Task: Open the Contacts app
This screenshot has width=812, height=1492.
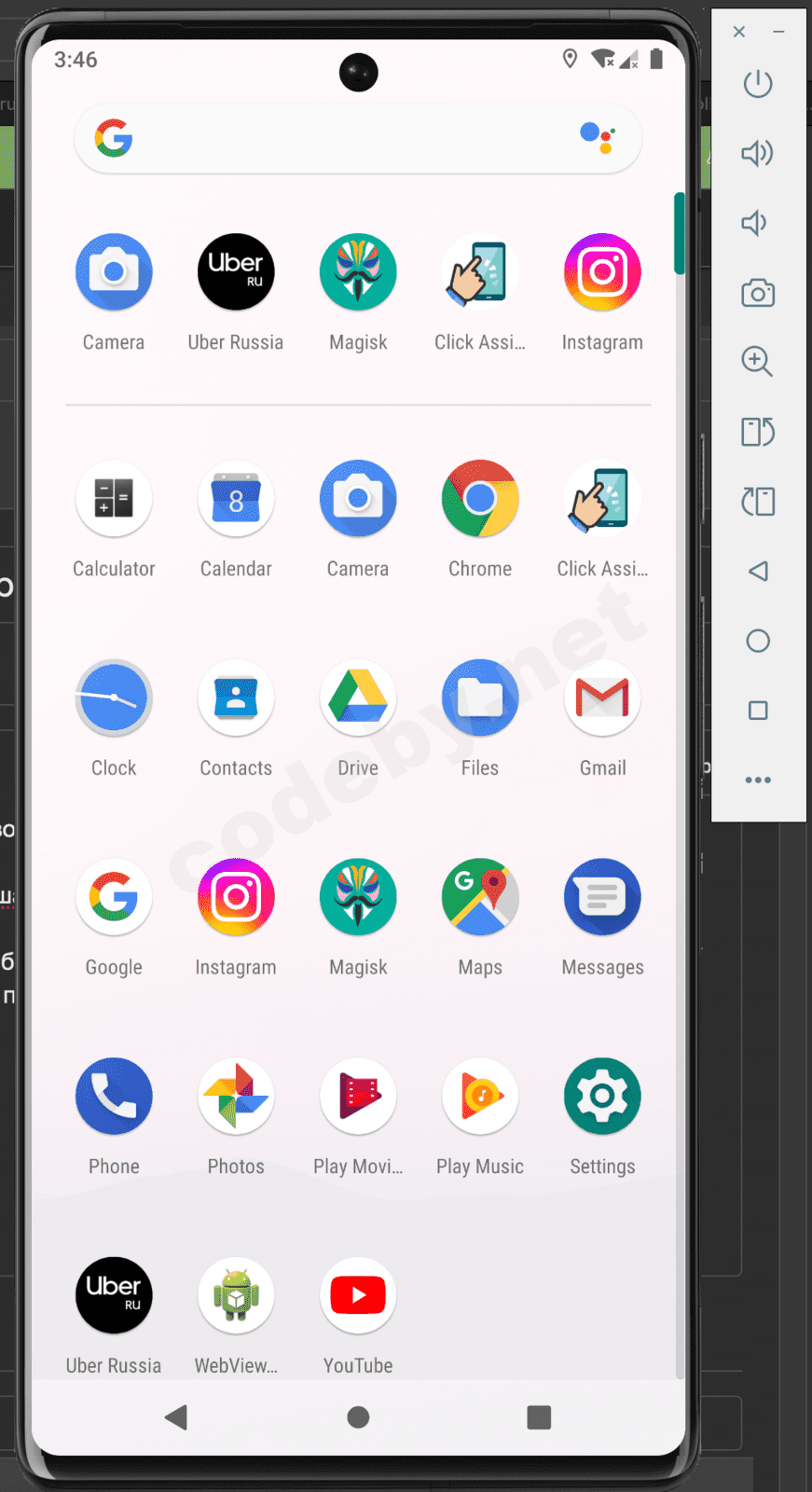Action: (x=236, y=698)
